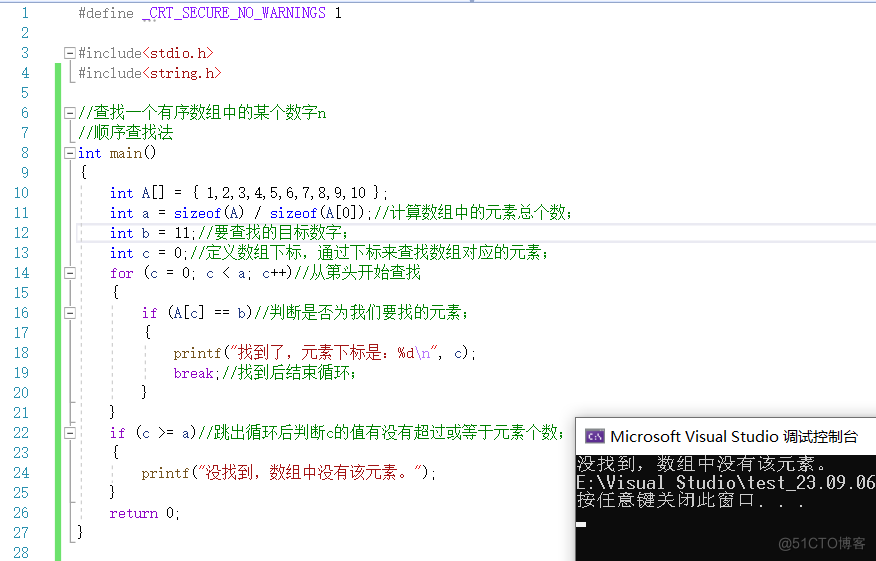The width and height of the screenshot is (876, 561).
Task: Click the closing brace on line 27
Action: click(x=80, y=531)
